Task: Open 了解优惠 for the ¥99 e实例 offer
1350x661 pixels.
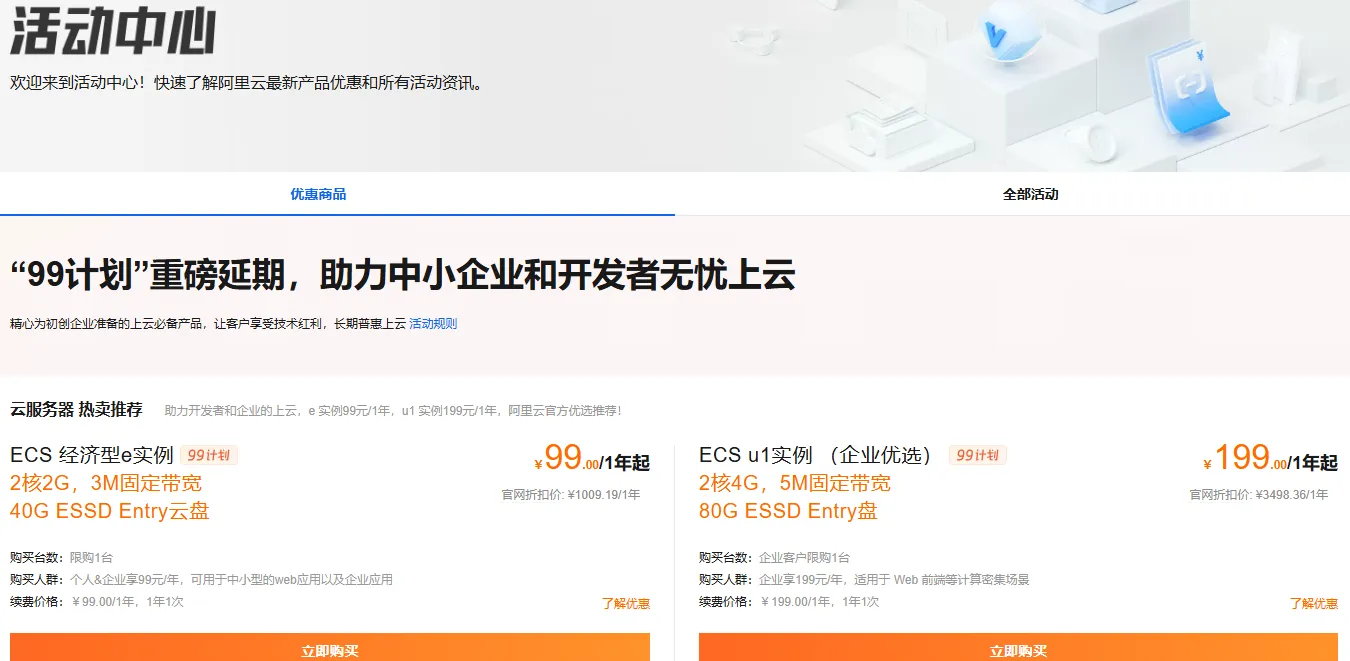Action: (626, 603)
